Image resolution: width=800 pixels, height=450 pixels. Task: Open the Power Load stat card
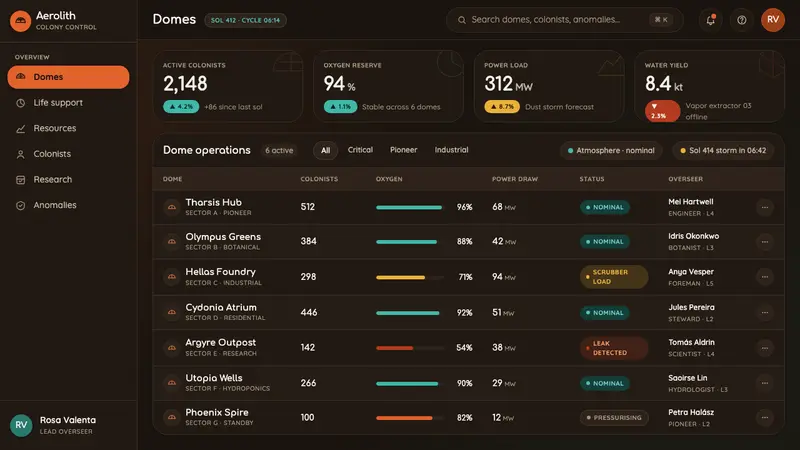click(x=549, y=86)
